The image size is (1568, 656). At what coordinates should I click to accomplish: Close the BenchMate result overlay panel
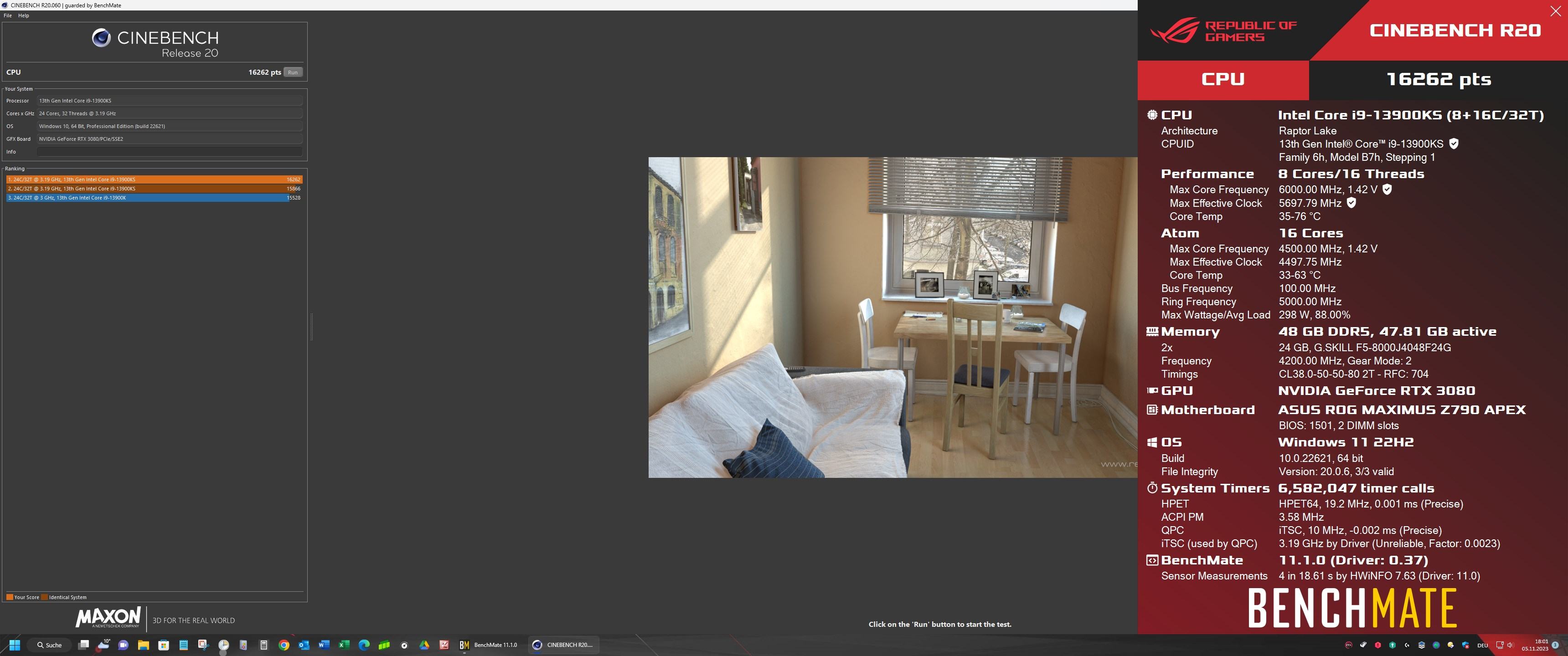pyautogui.click(x=1555, y=11)
